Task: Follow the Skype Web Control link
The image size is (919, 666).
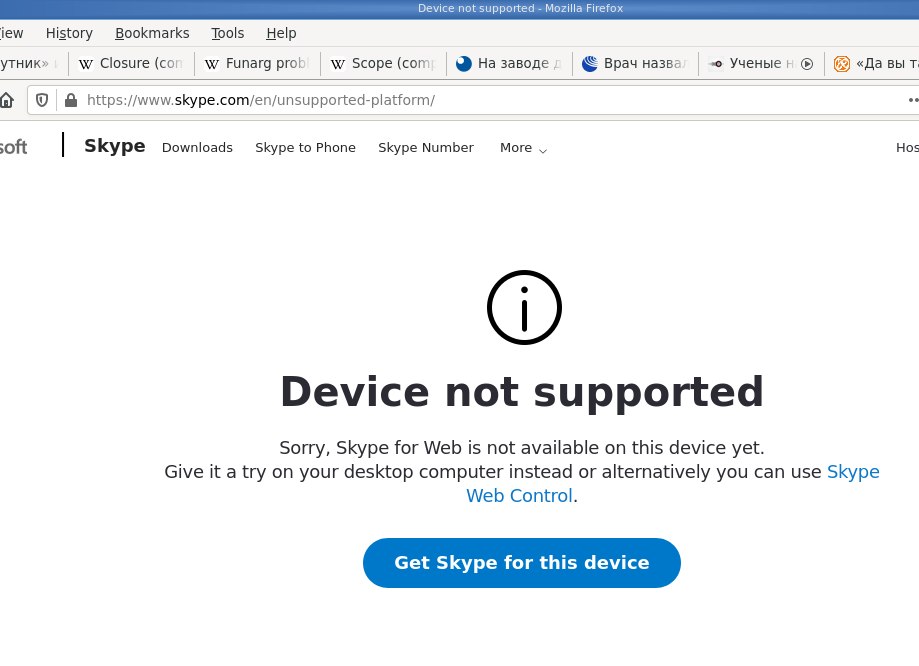Action: [519, 496]
